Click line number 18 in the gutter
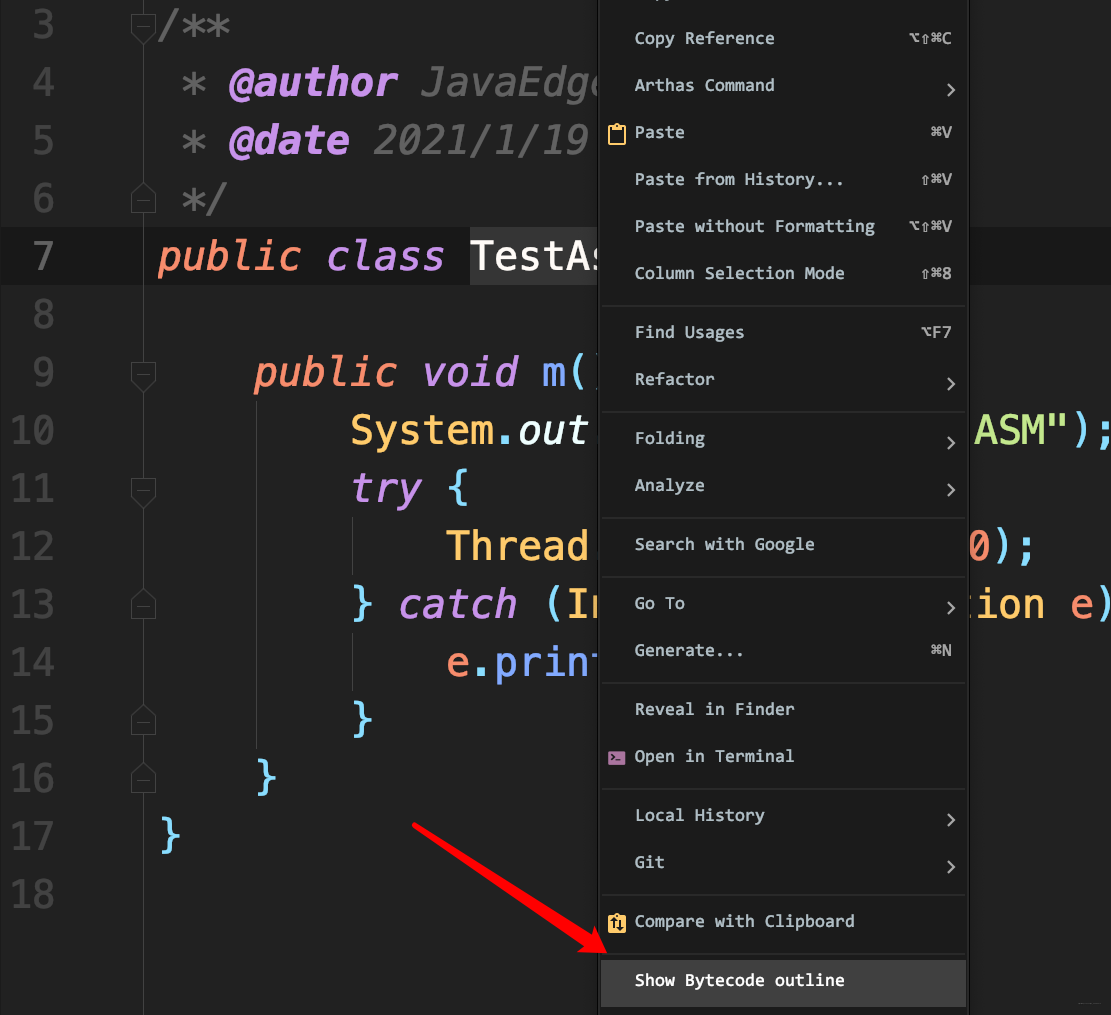This screenshot has width=1111, height=1015. (x=31, y=894)
